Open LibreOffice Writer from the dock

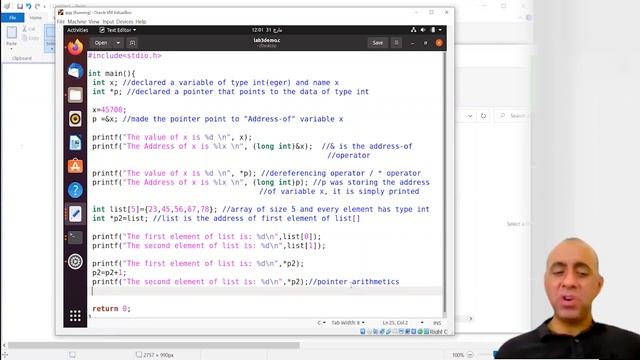point(75,143)
